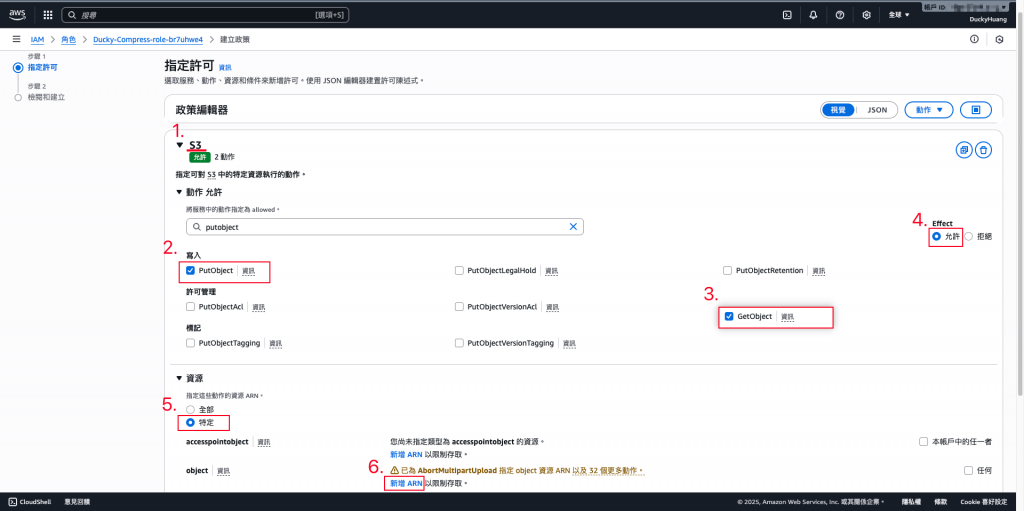Open 隱私權 link in the footer
Screen dimensions: 1024x511
tap(911, 502)
